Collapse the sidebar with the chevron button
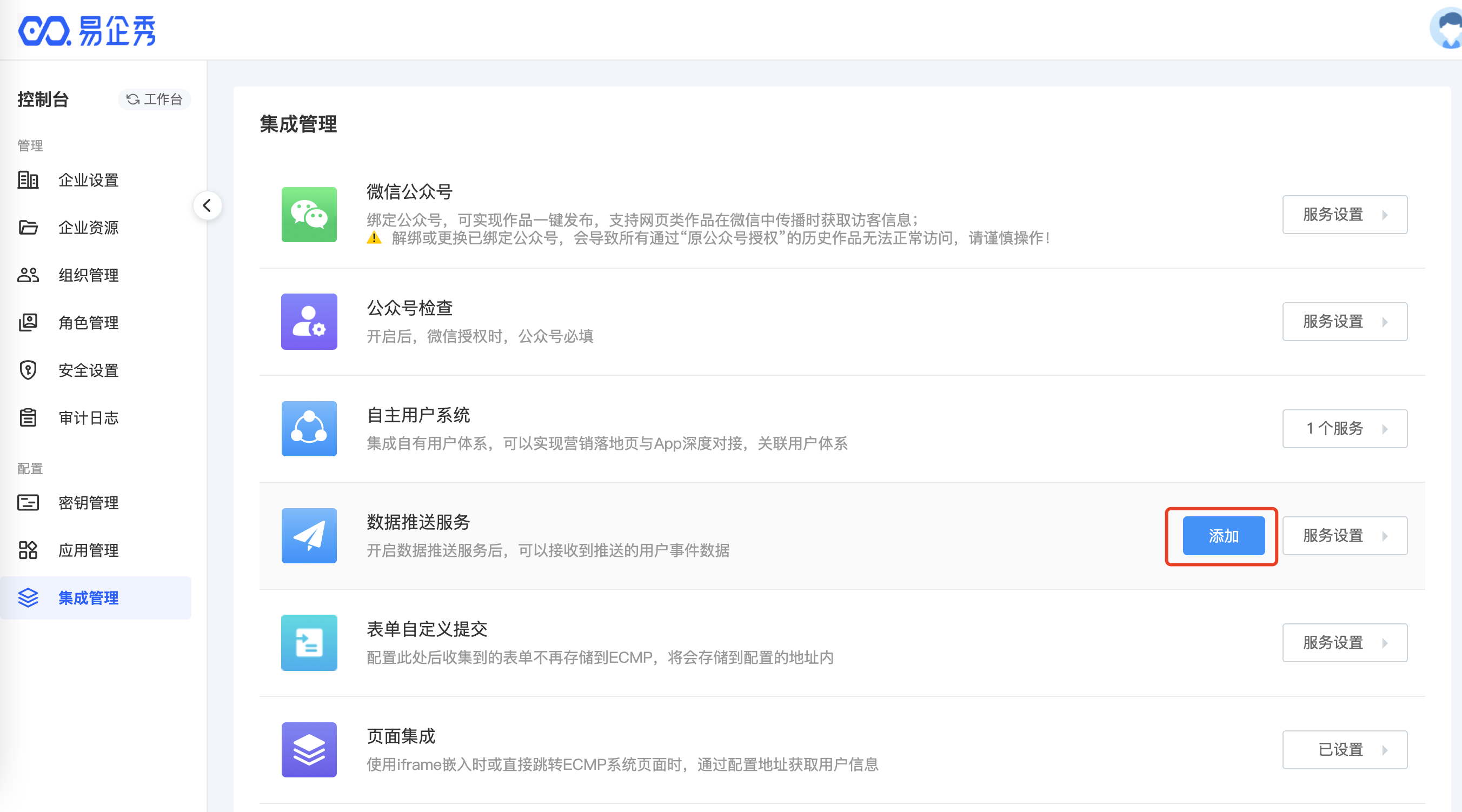 207,205
